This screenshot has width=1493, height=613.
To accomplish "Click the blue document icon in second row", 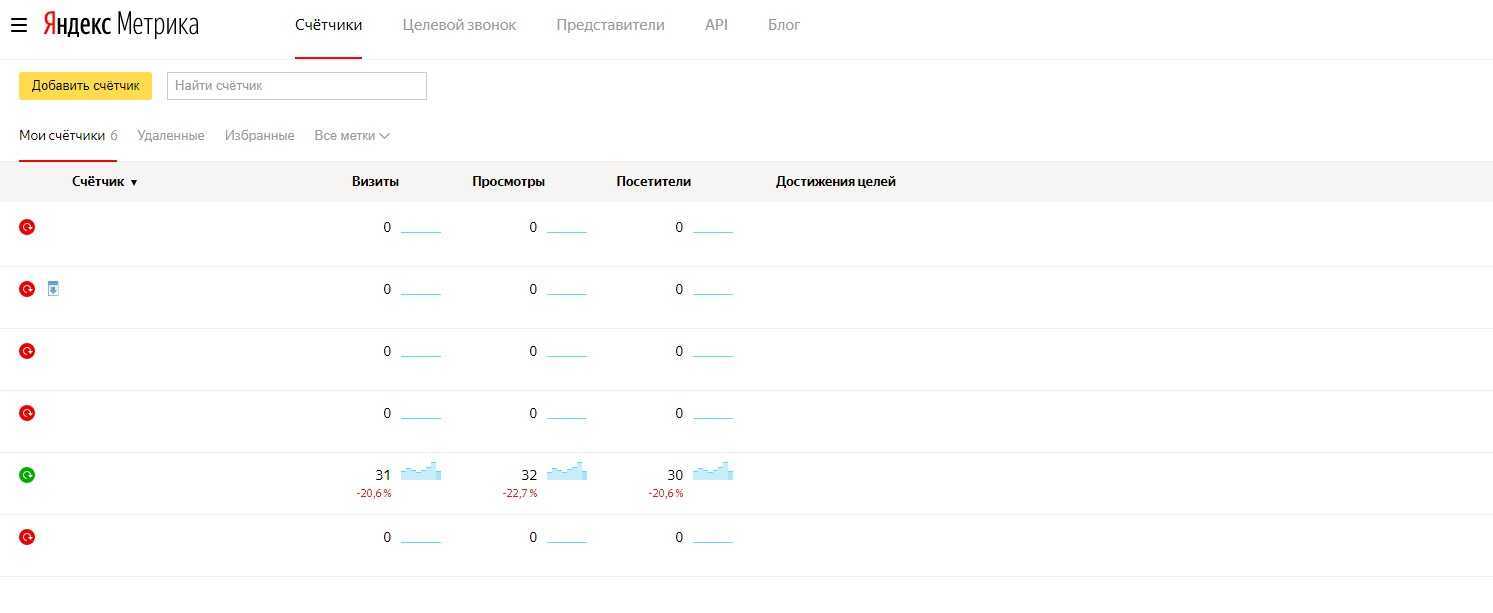I will click(53, 289).
